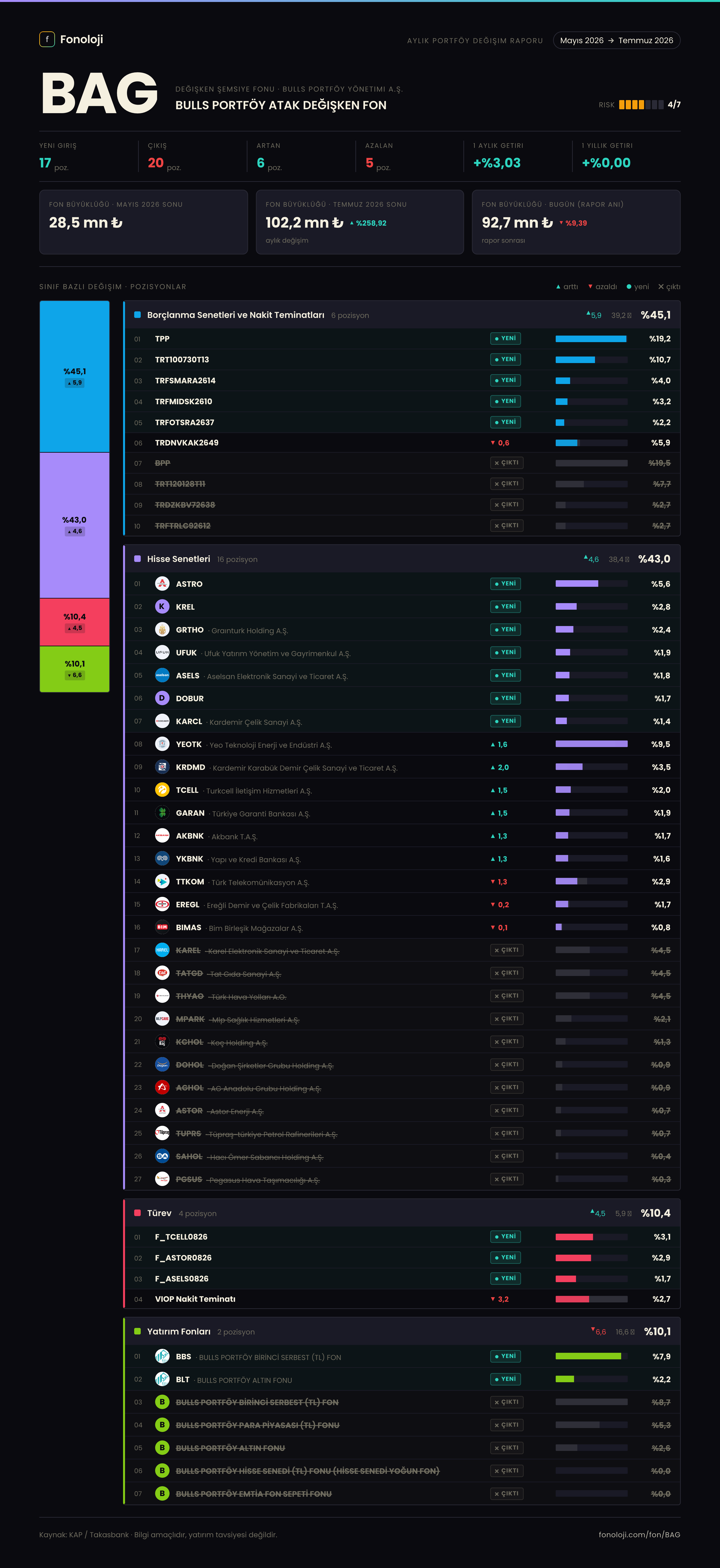This screenshot has width=720, height=1568.
Task: Expand the Hisse Senetleri section header
Action: [x=402, y=559]
